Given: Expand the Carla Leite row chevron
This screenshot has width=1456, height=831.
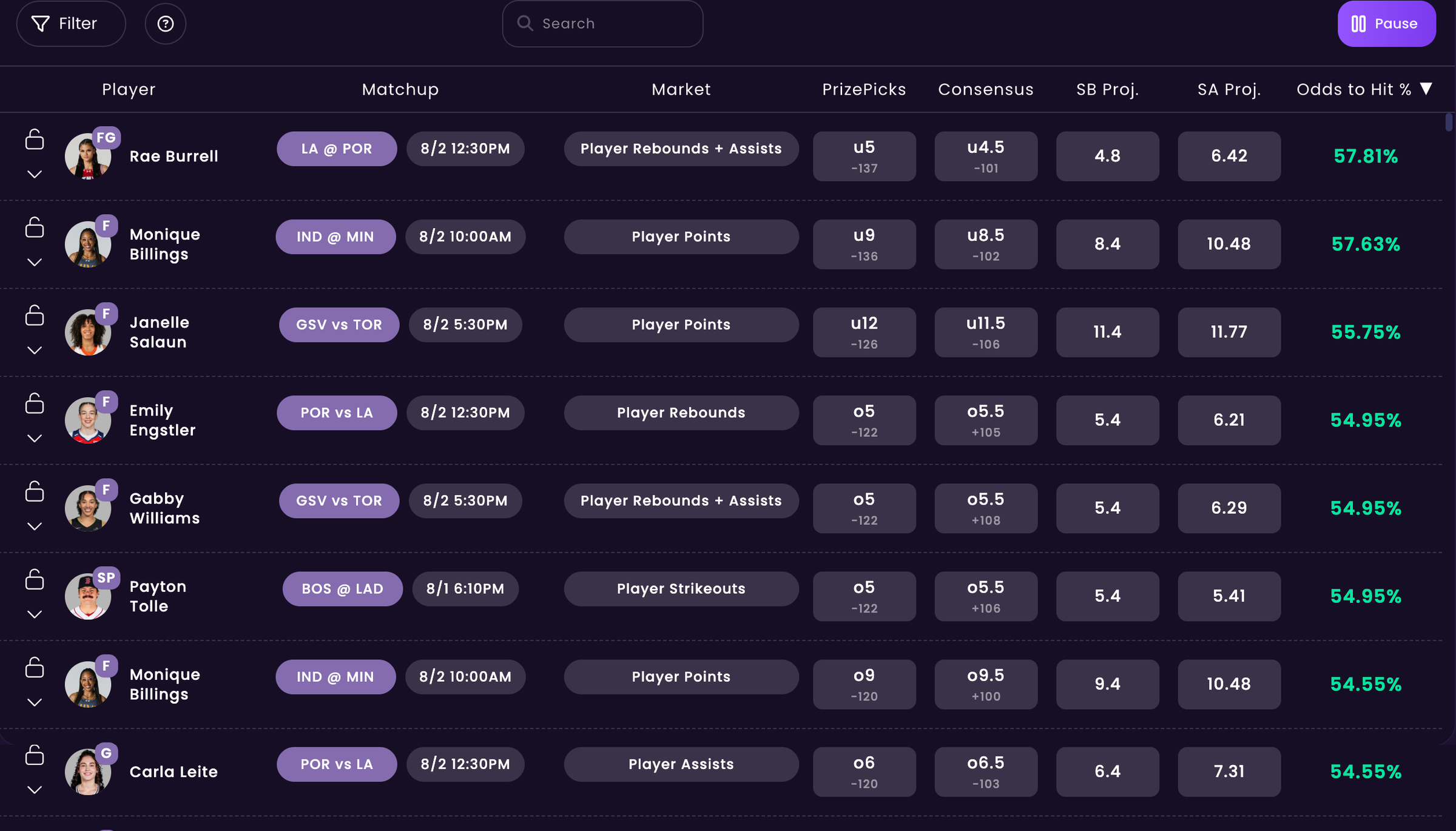Looking at the screenshot, I should (35, 789).
